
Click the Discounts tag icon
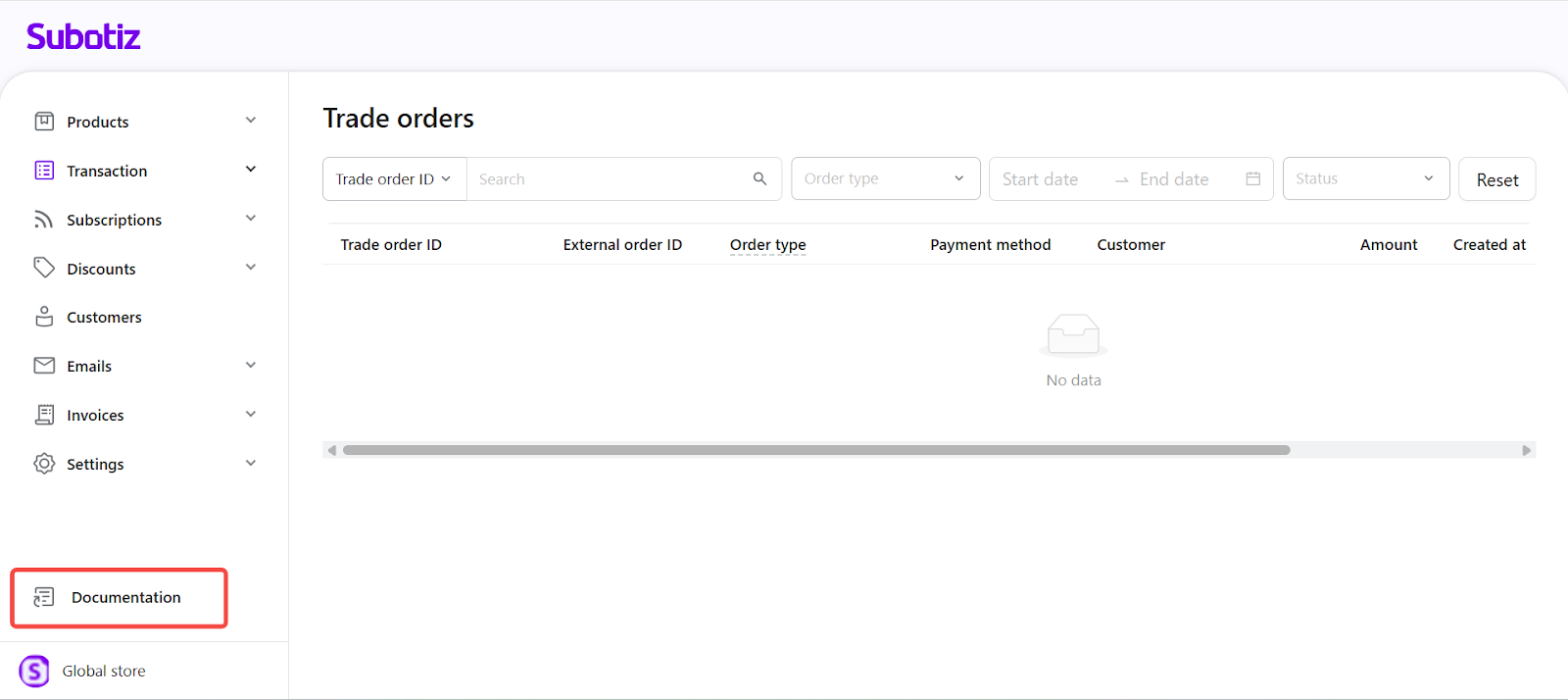click(x=44, y=268)
